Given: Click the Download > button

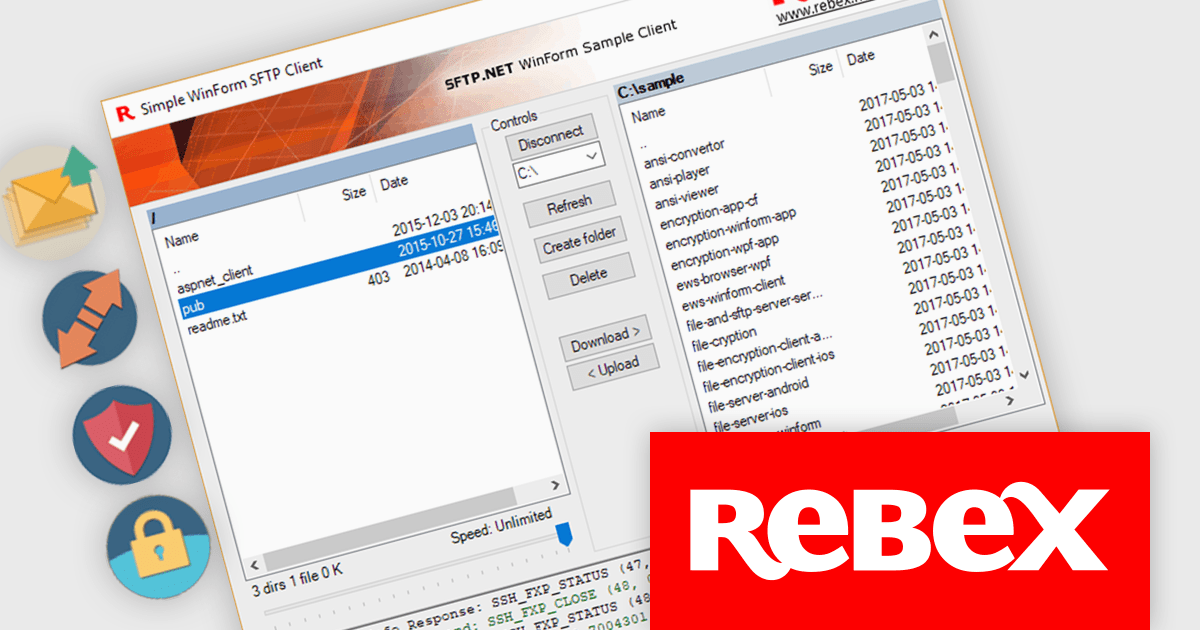Looking at the screenshot, I should tap(604, 339).
